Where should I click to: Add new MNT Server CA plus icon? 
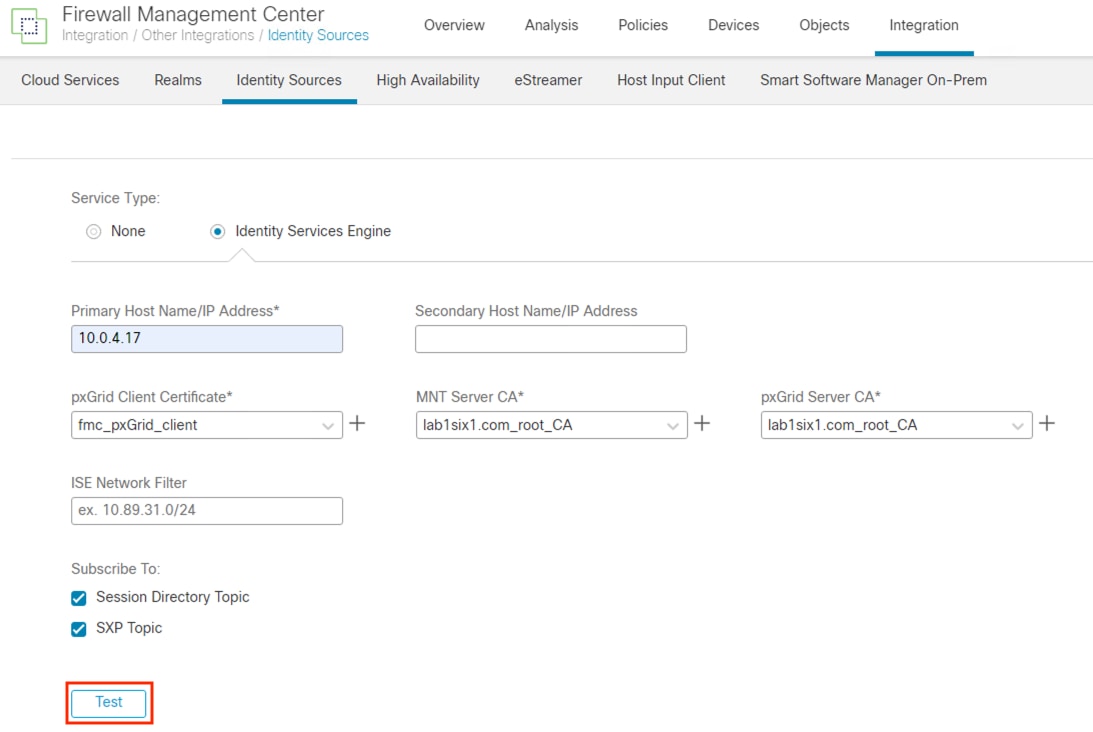coord(702,423)
